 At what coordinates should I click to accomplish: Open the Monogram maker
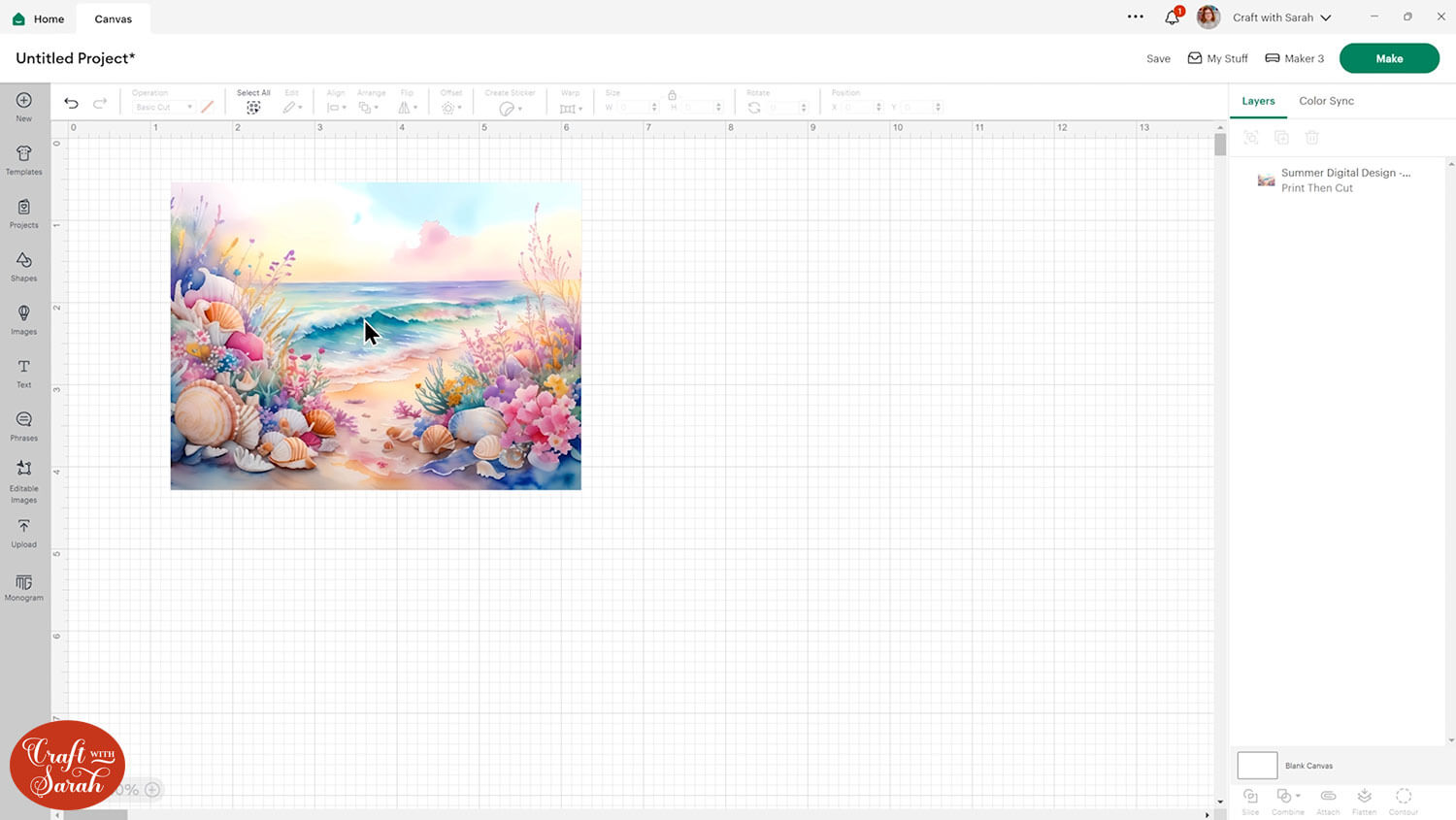(x=24, y=586)
